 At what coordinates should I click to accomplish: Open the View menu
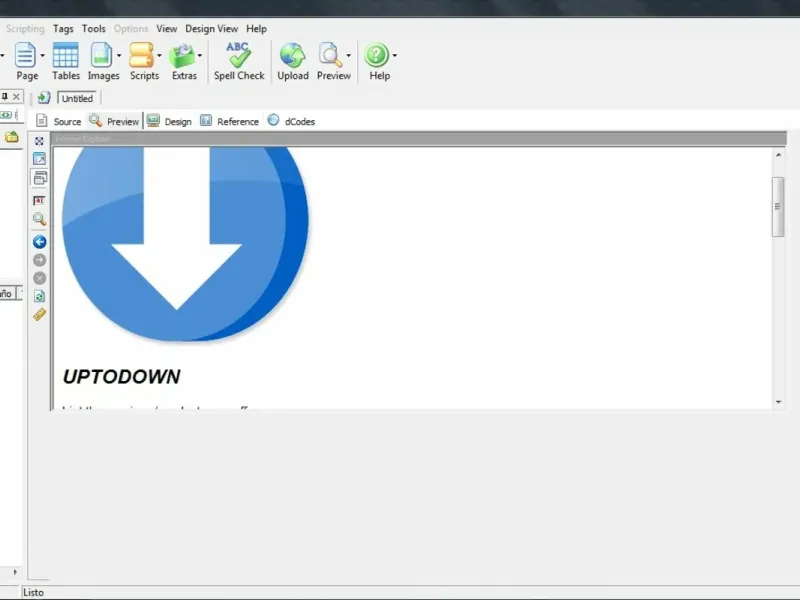(x=166, y=29)
